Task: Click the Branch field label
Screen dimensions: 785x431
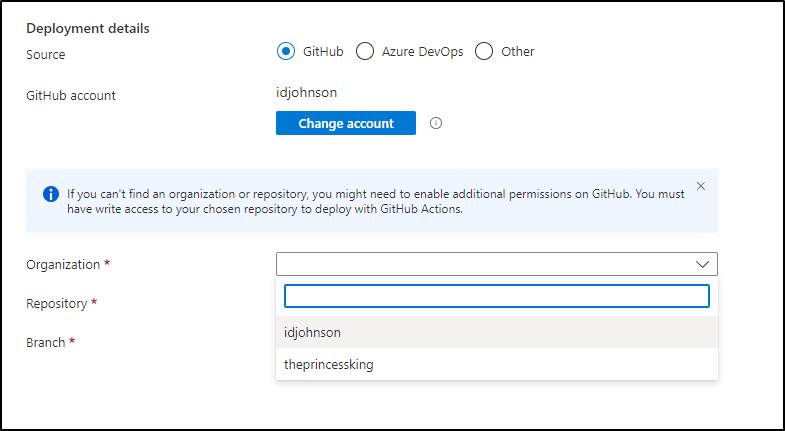Action: click(x=46, y=342)
